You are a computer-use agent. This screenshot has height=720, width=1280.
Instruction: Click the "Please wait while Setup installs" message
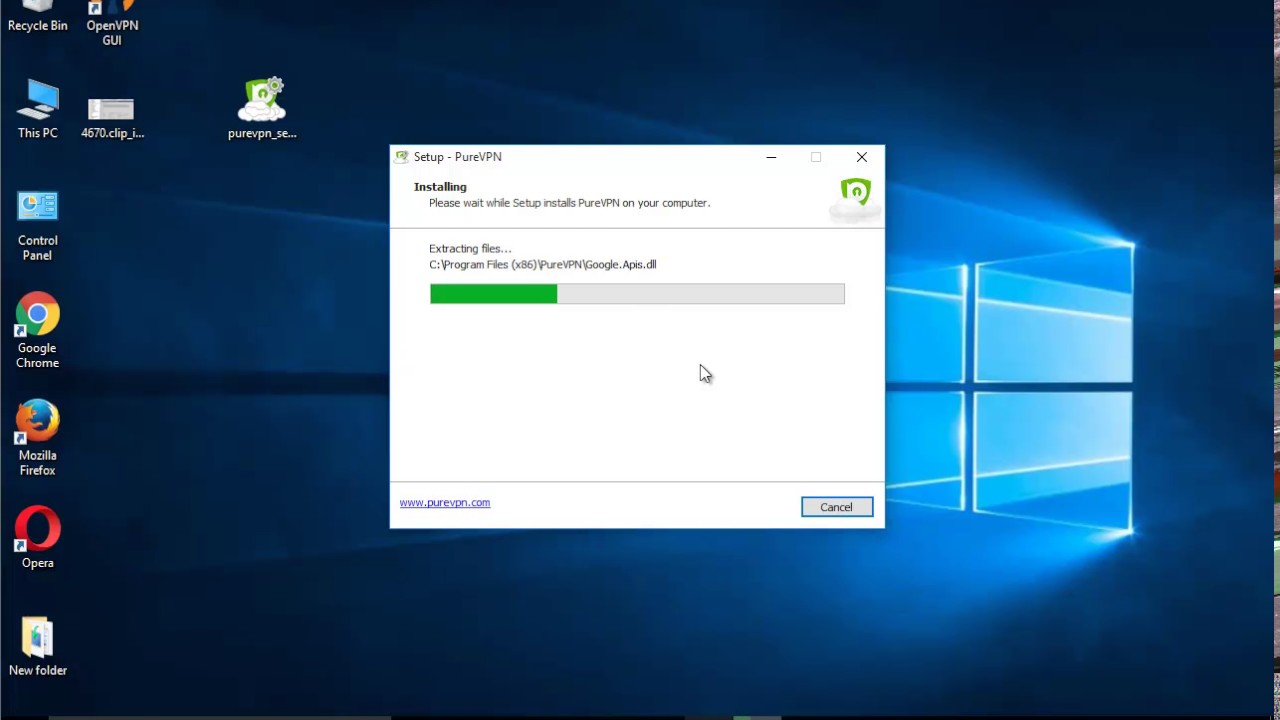pyautogui.click(x=569, y=203)
